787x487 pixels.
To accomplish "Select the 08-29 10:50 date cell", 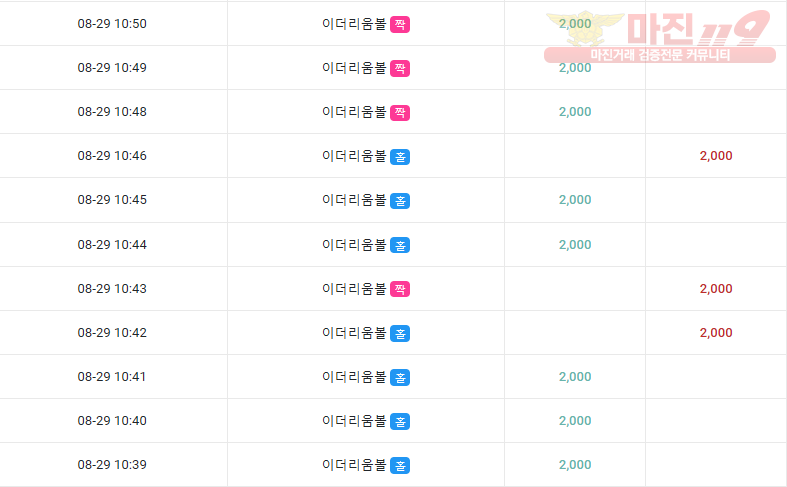I will coord(112,24).
